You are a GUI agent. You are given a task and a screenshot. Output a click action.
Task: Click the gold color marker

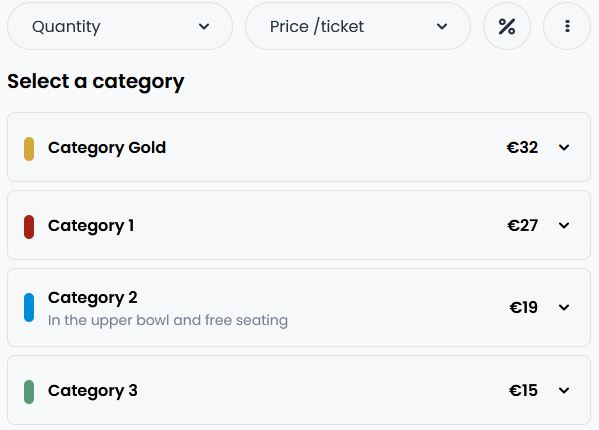tap(29, 149)
